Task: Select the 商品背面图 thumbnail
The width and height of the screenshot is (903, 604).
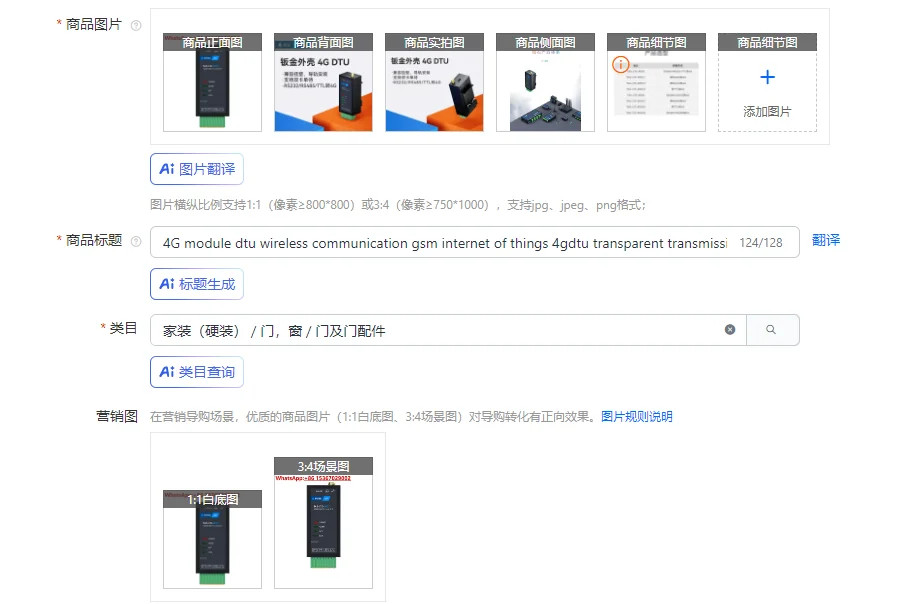Action: tap(322, 85)
